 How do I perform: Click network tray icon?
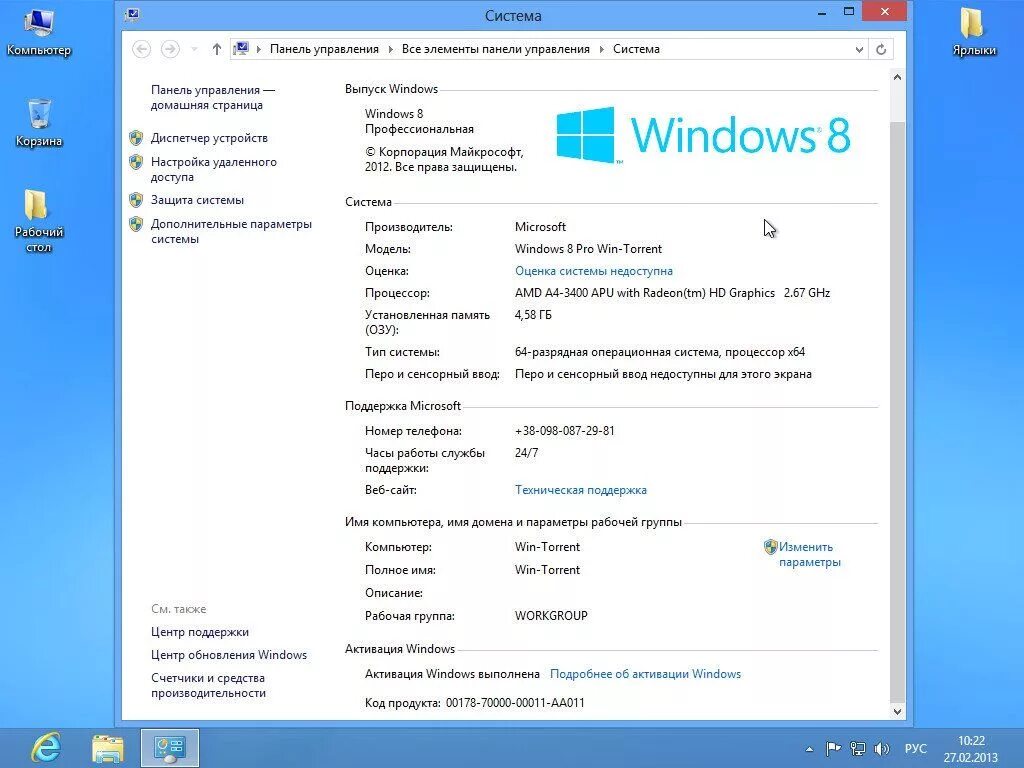coord(857,748)
